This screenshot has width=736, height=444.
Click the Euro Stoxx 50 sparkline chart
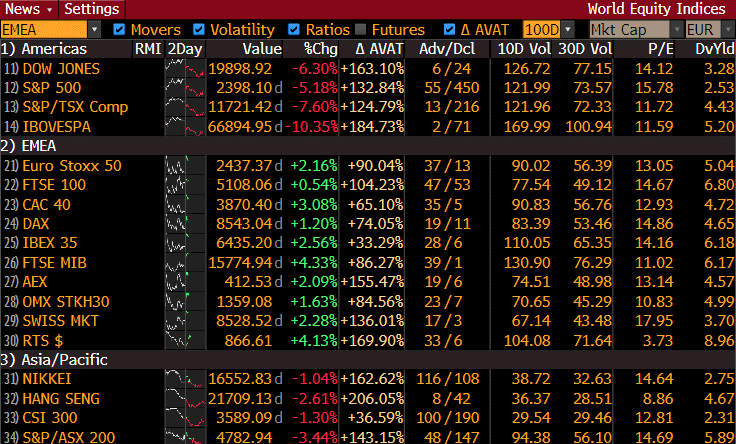click(185, 166)
